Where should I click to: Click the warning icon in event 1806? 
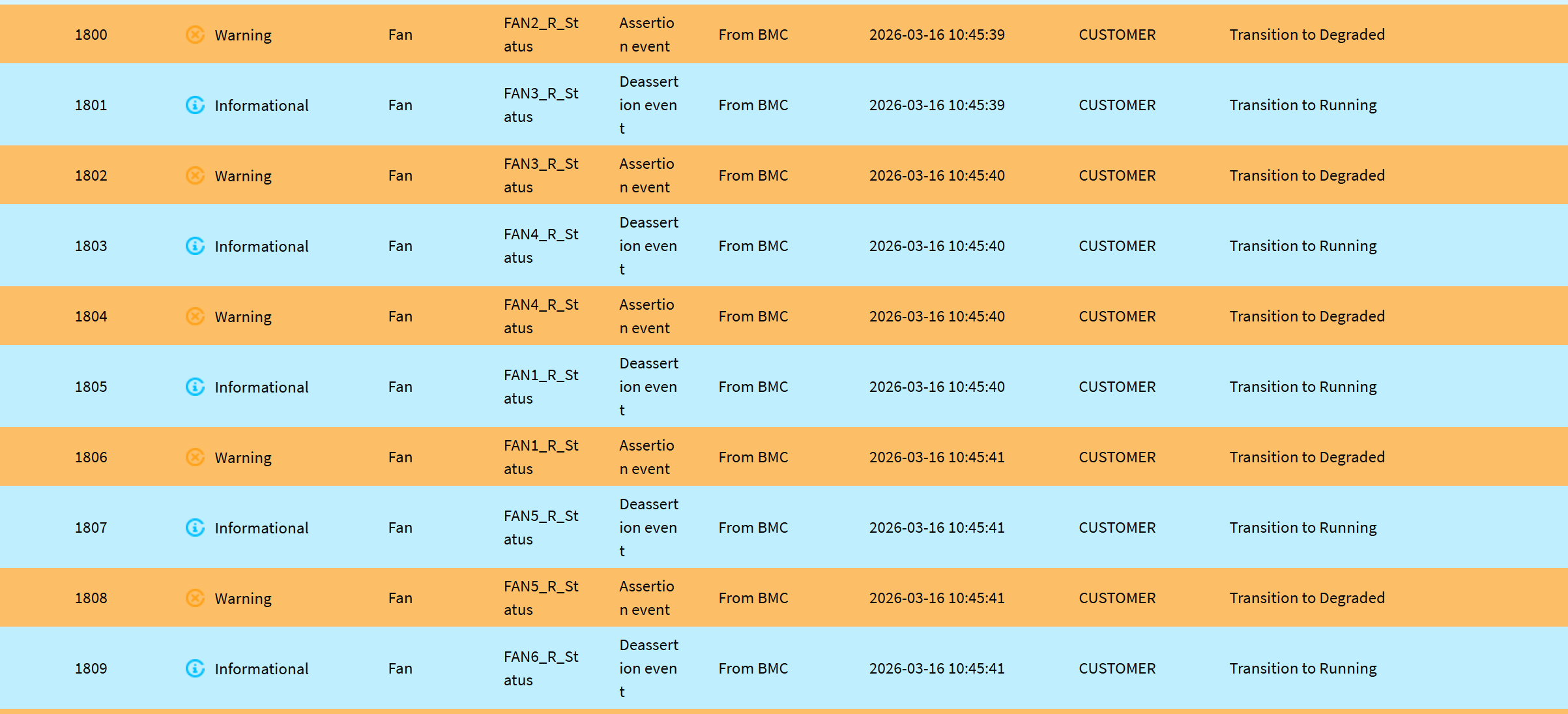click(195, 457)
